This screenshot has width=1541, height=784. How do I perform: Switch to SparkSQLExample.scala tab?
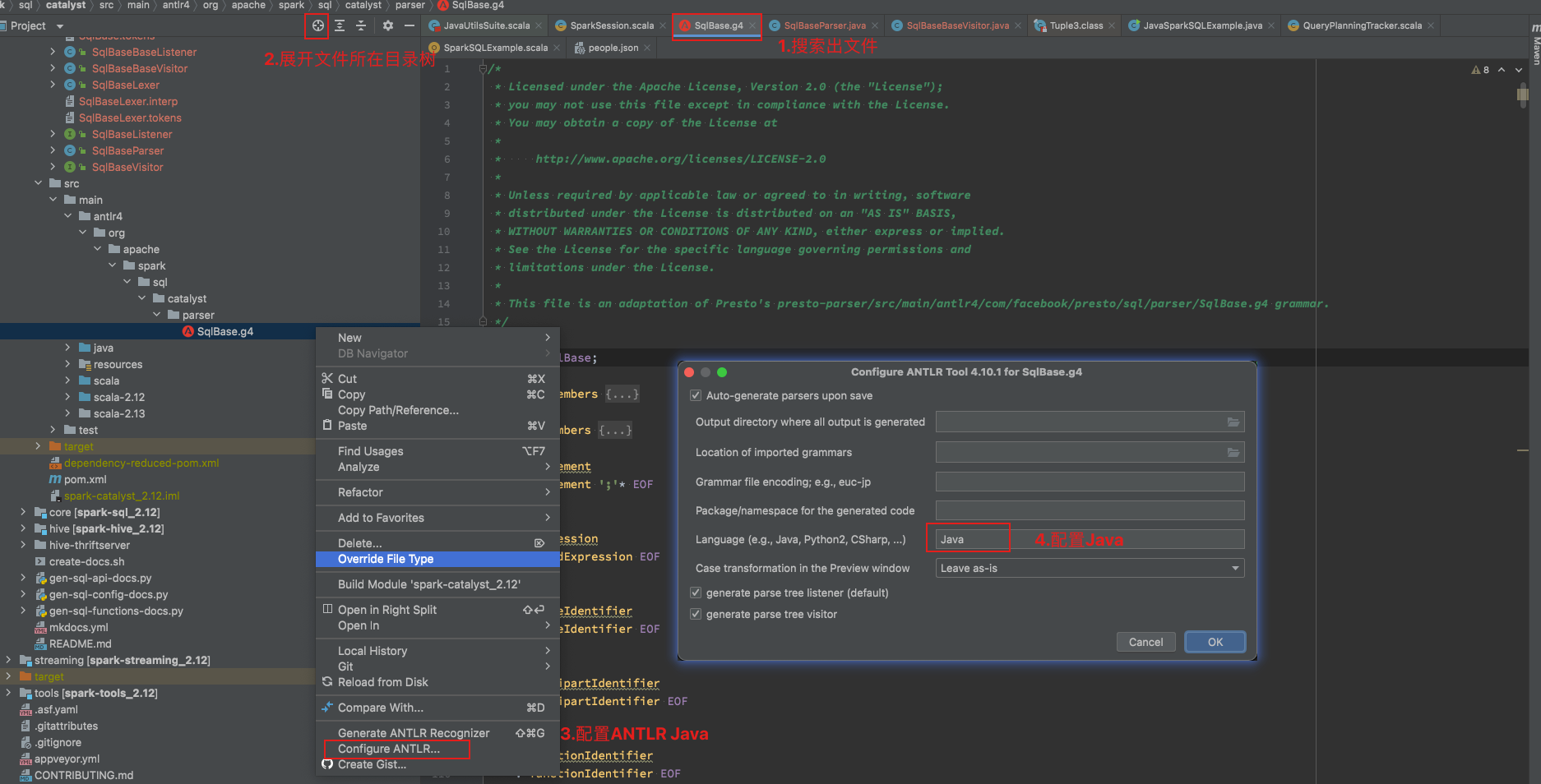(495, 48)
